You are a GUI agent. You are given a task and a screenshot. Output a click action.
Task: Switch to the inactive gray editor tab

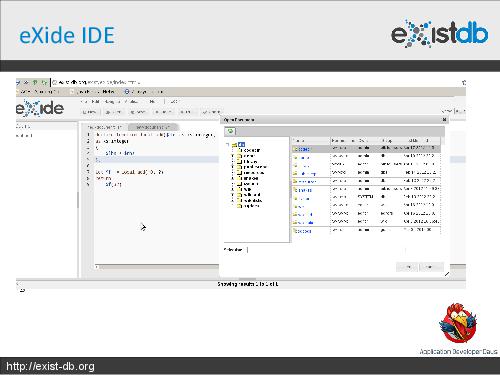(x=153, y=127)
